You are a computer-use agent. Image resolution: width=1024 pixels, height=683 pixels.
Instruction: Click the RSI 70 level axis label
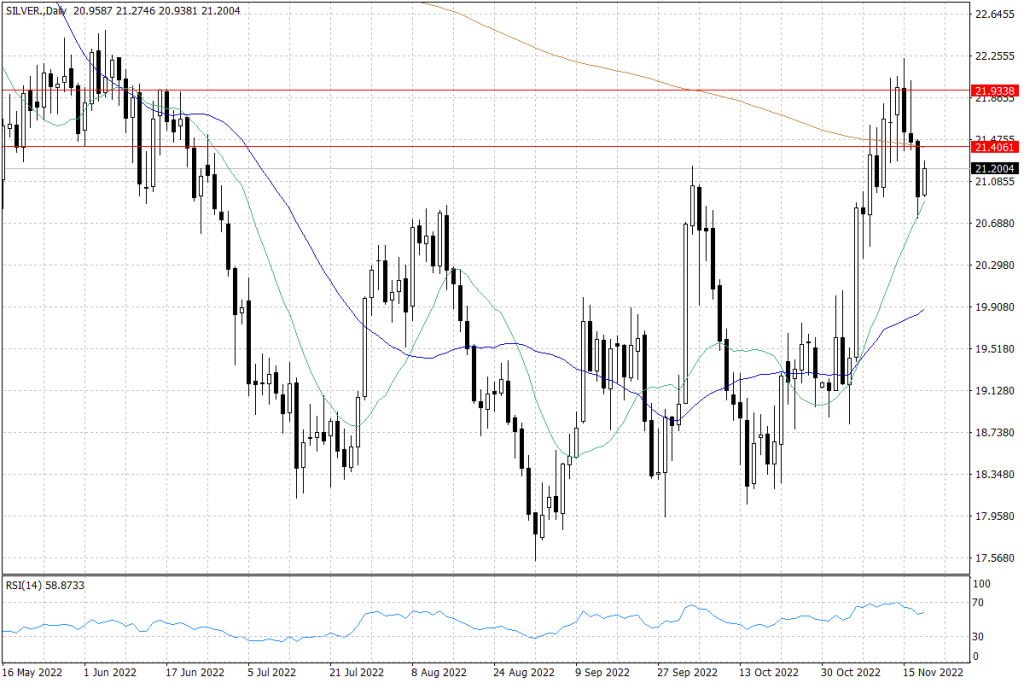pos(979,603)
